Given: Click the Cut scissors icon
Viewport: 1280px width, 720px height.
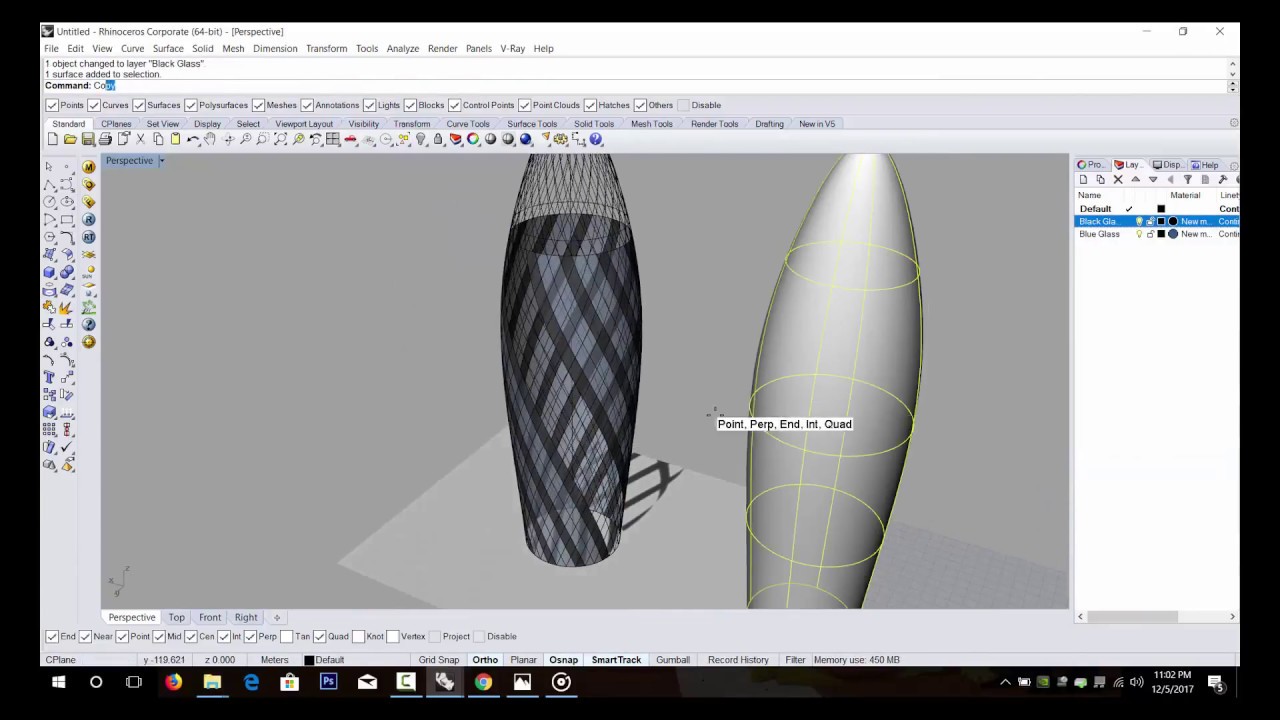Looking at the screenshot, I should pos(141,140).
